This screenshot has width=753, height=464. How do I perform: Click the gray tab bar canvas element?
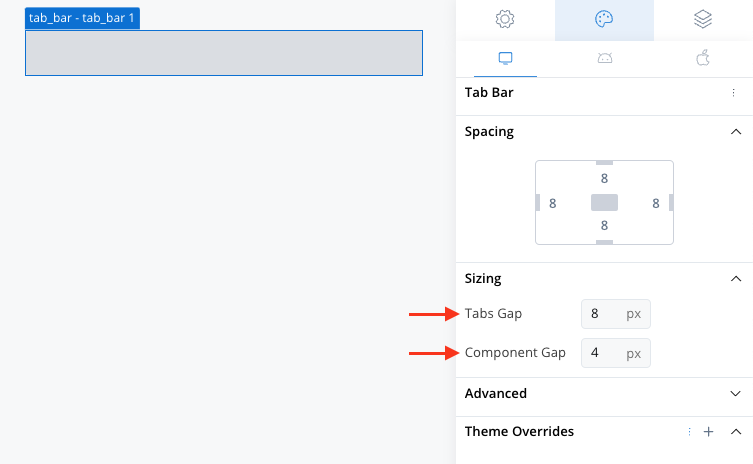[224, 53]
